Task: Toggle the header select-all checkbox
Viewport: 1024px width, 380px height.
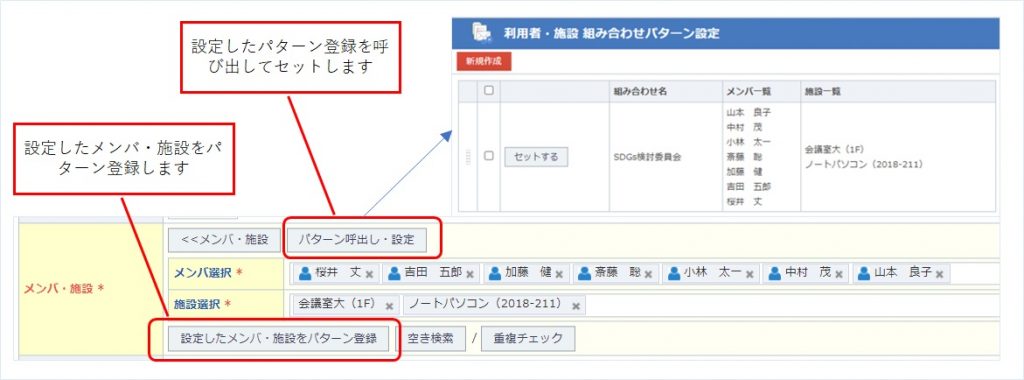Action: pos(488,91)
